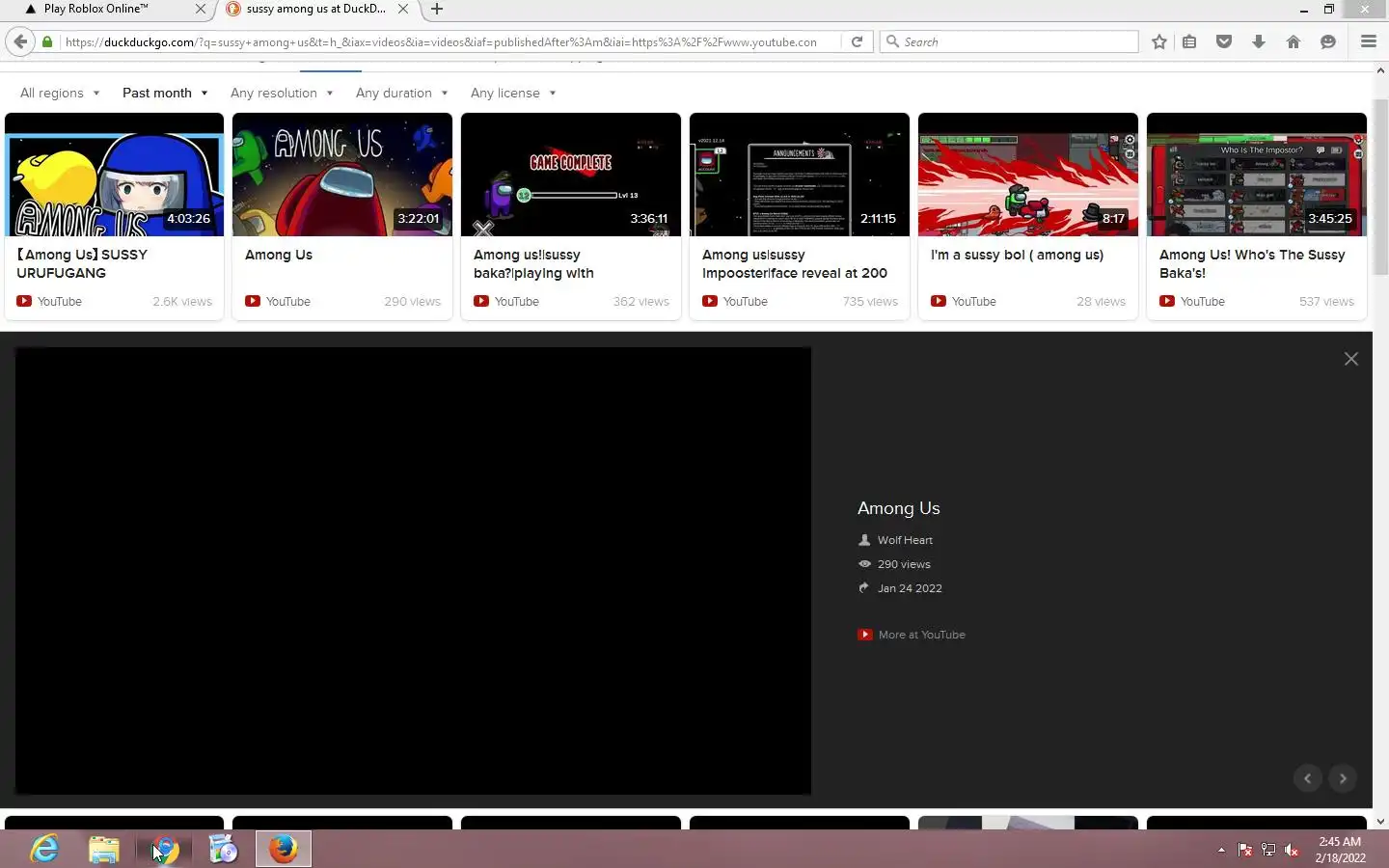Click the 3:36:11 Game Complete thumbnail

point(571,175)
